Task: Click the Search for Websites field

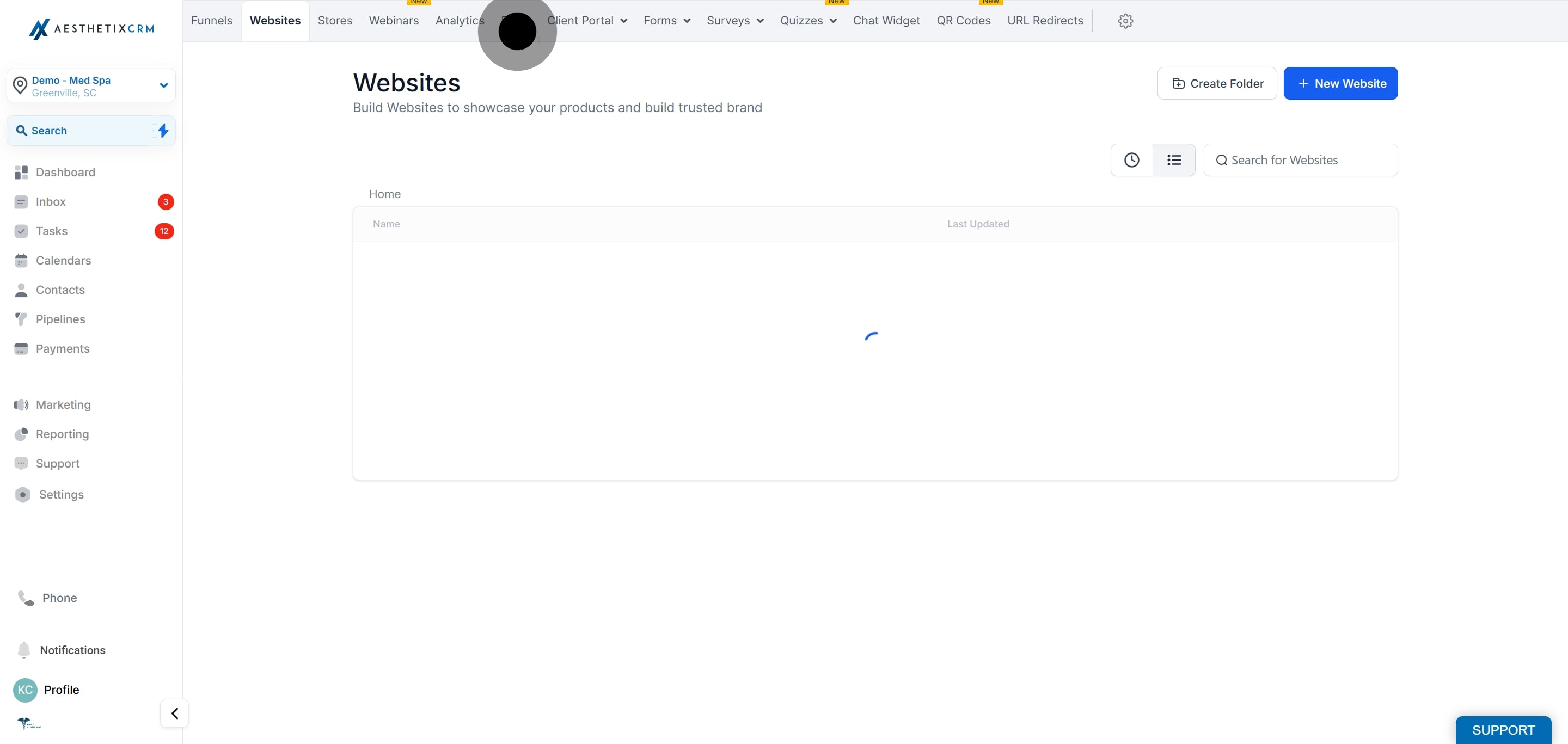Action: [x=1301, y=159]
